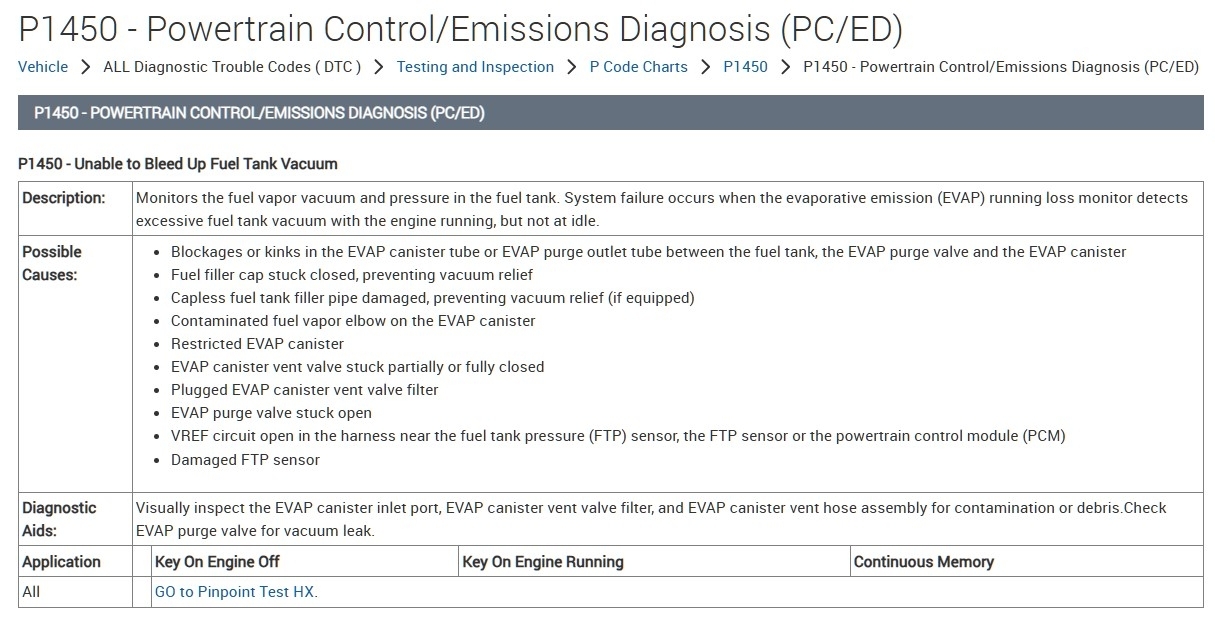Click chevron right after Vehicle breadcrumb
Screen dimensions: 1215x626
pyautogui.click(x=86, y=67)
